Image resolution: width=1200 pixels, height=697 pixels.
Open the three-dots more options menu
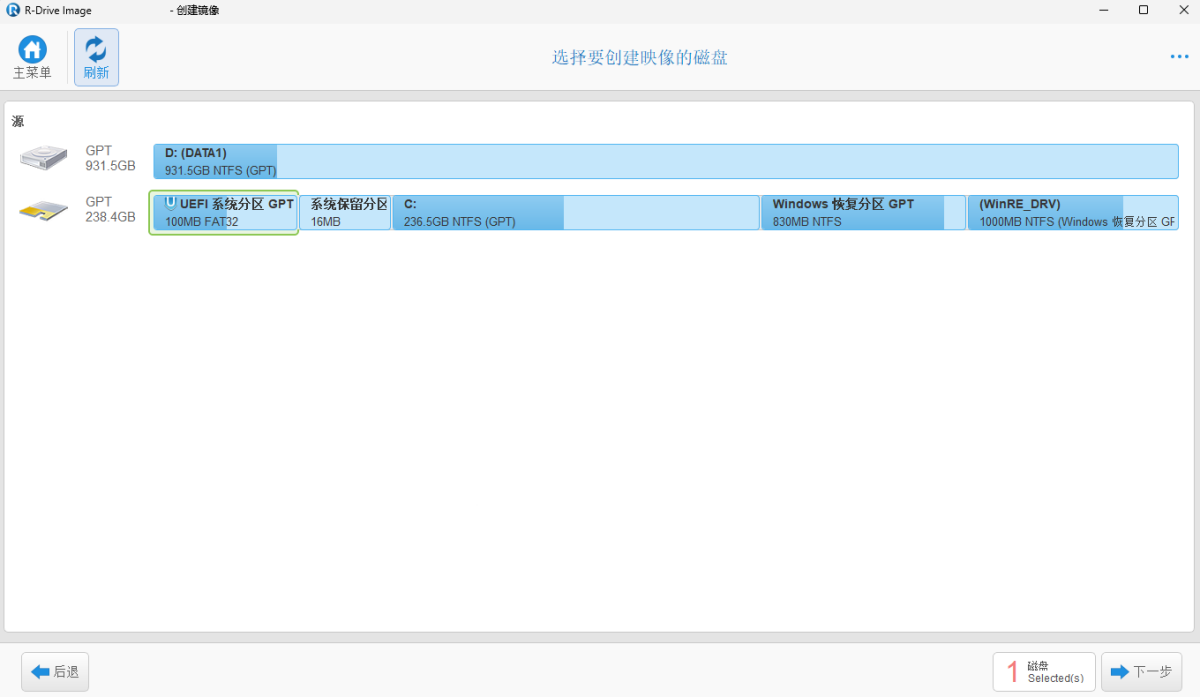1179,57
